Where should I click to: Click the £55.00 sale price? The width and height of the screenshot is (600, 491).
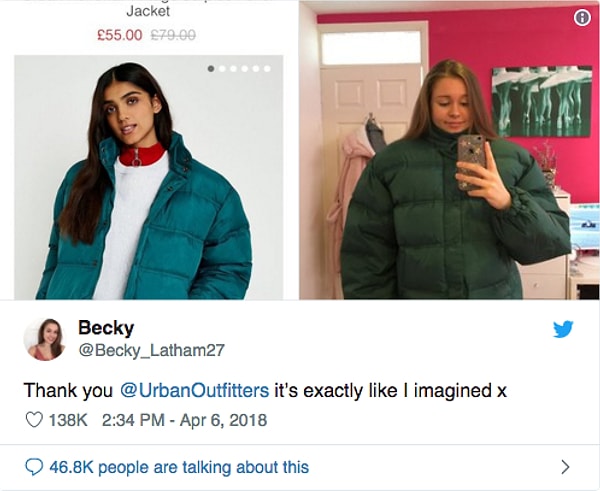click(x=119, y=35)
